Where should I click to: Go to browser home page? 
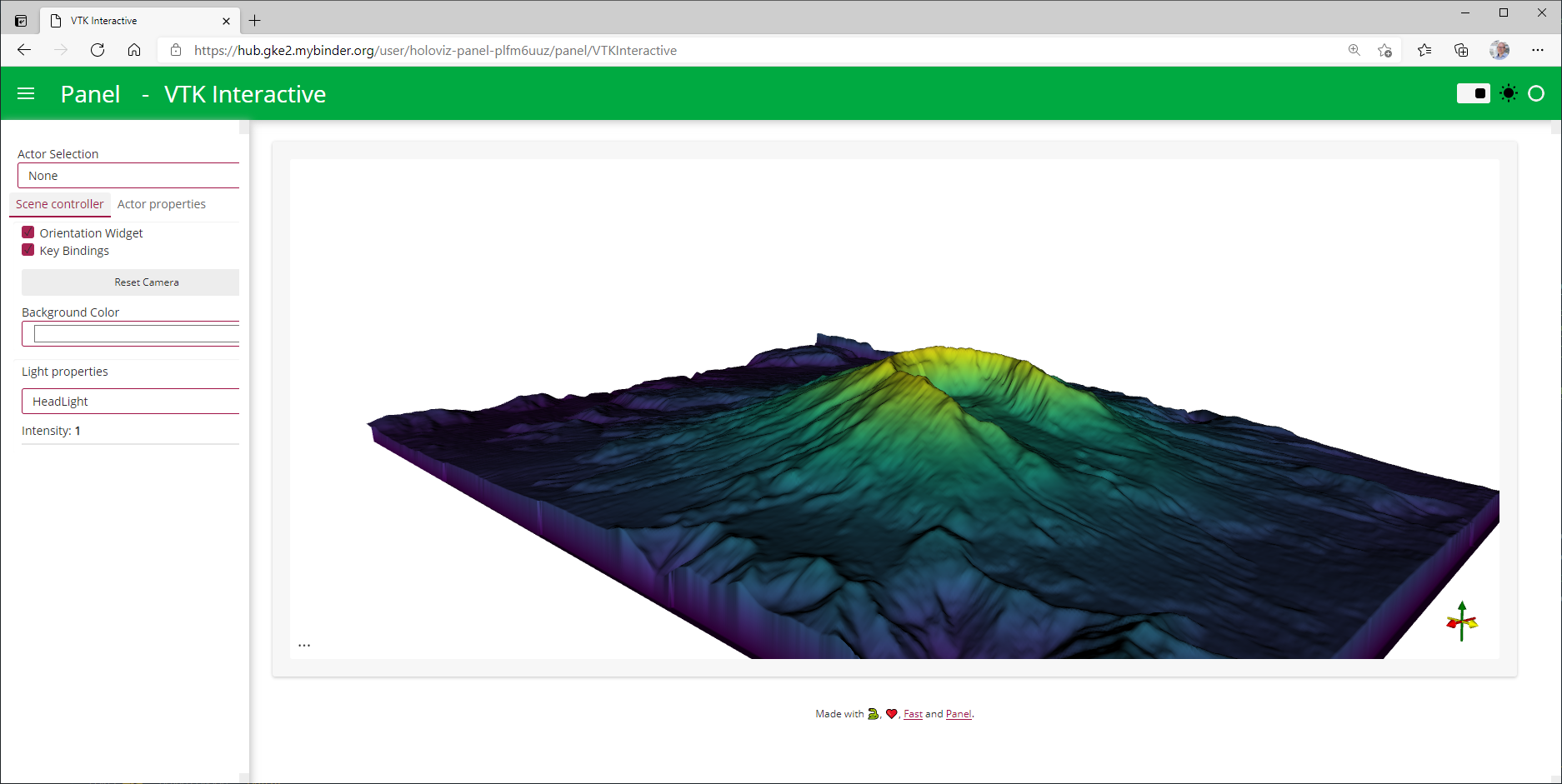[x=134, y=50]
